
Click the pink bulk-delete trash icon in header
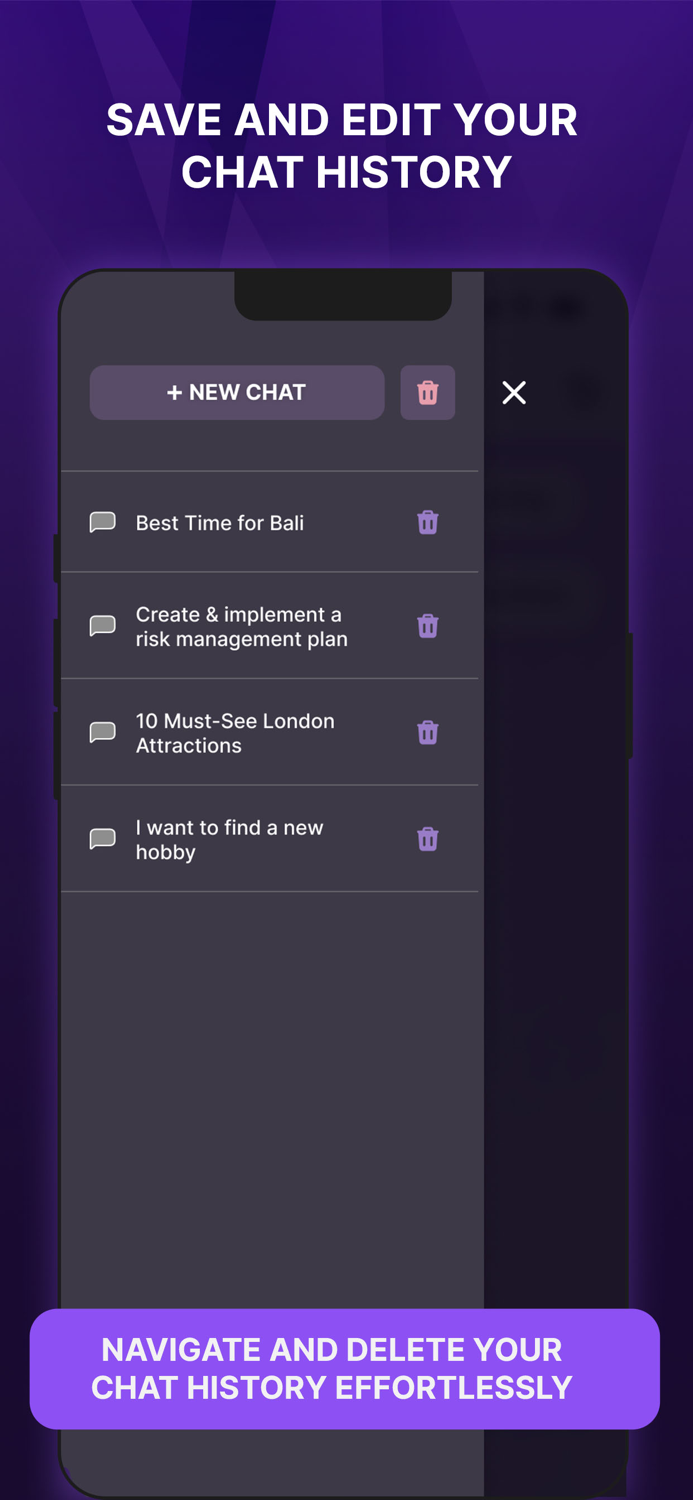[x=428, y=392]
